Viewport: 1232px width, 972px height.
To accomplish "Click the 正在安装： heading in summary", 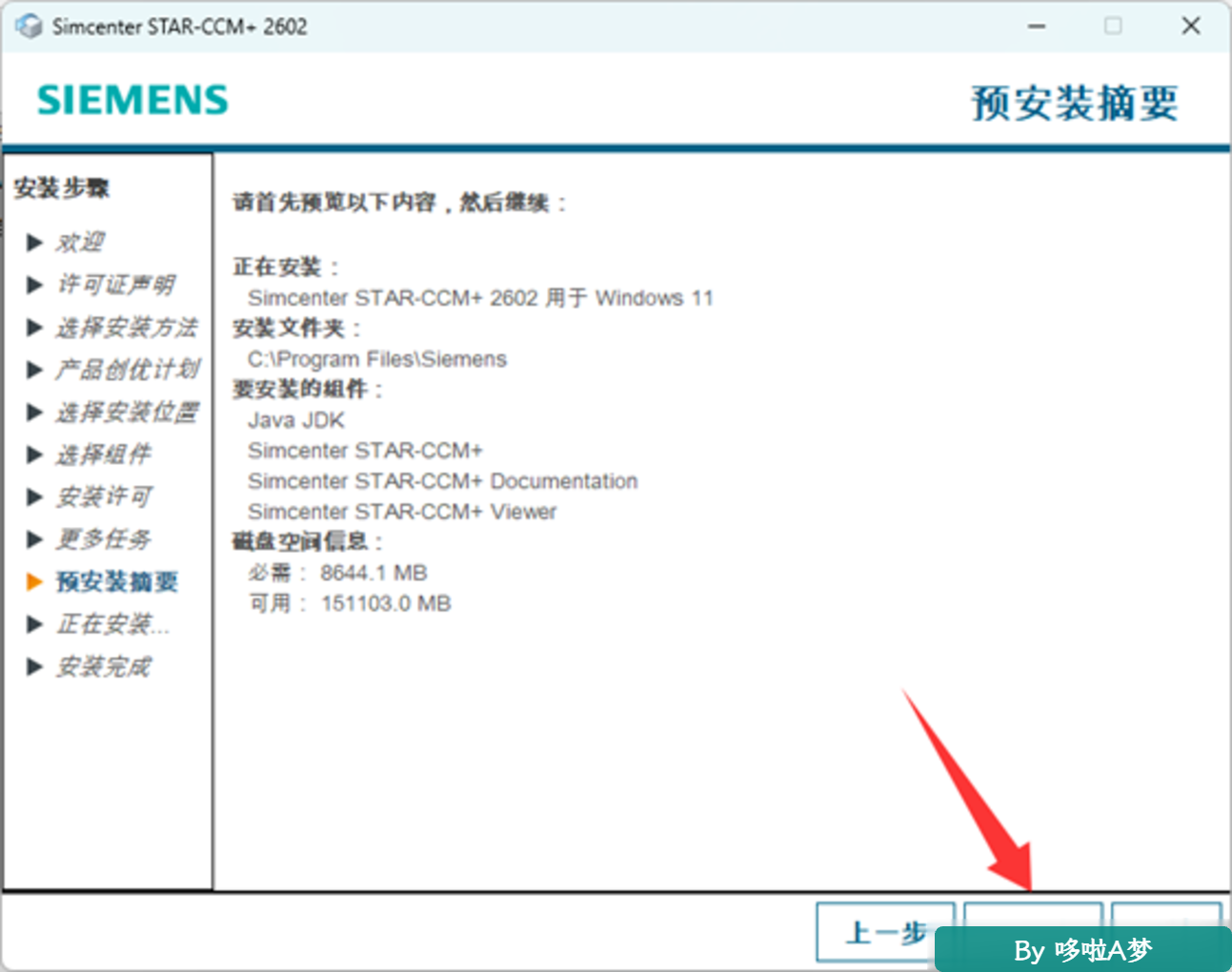I will [287, 267].
